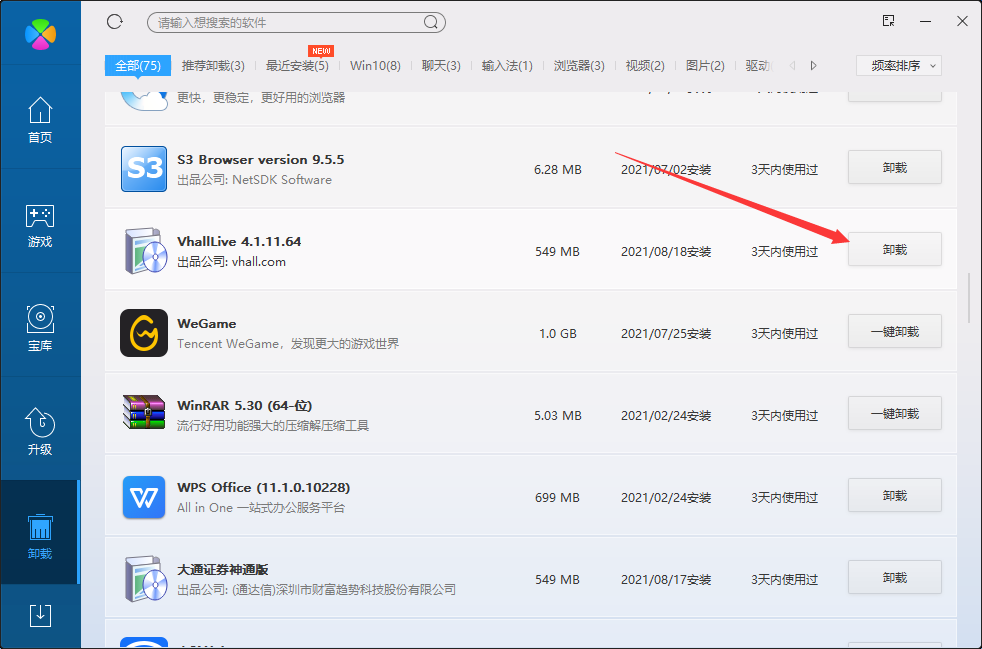This screenshot has height=649, width=982.
Task: Open the 升级 upgrade section
Action: pyautogui.click(x=40, y=432)
